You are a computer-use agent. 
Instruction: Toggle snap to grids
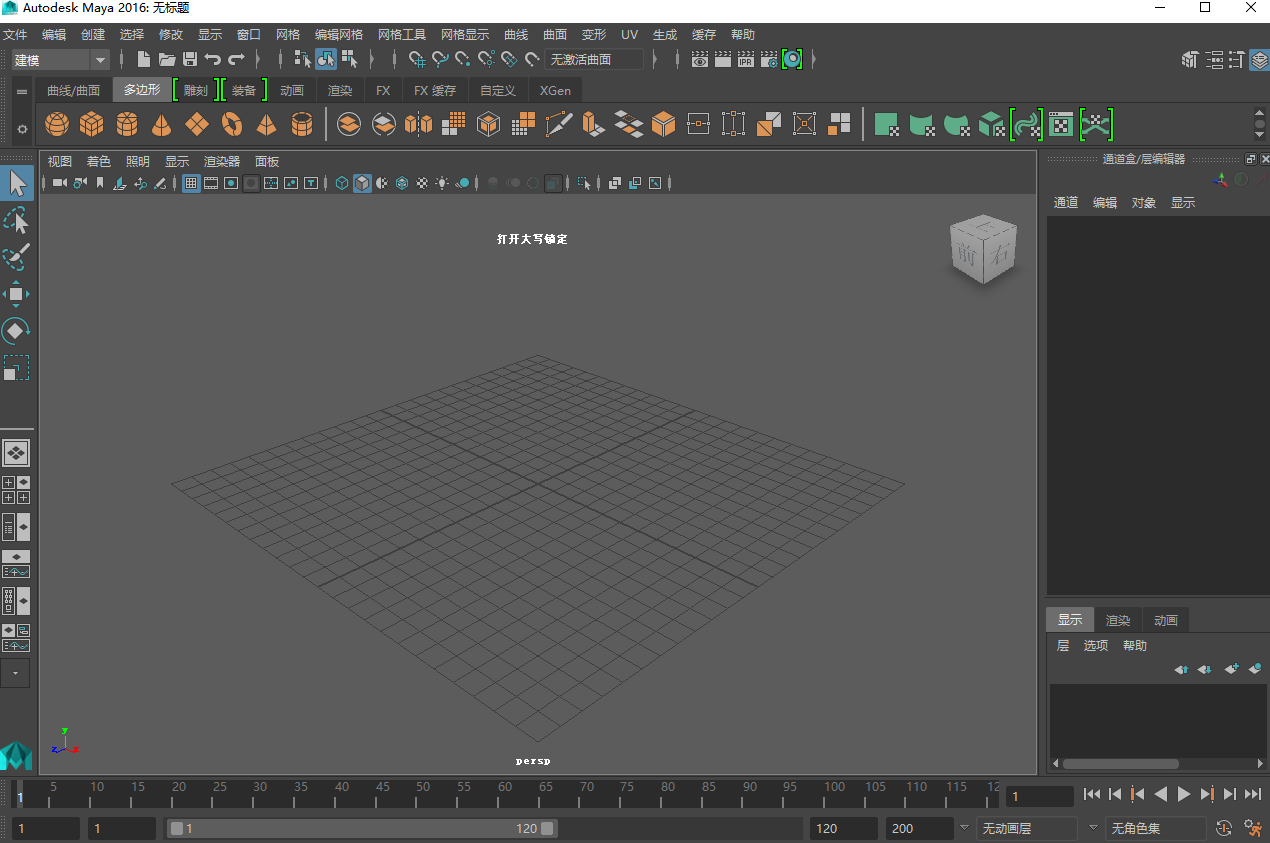coord(417,59)
